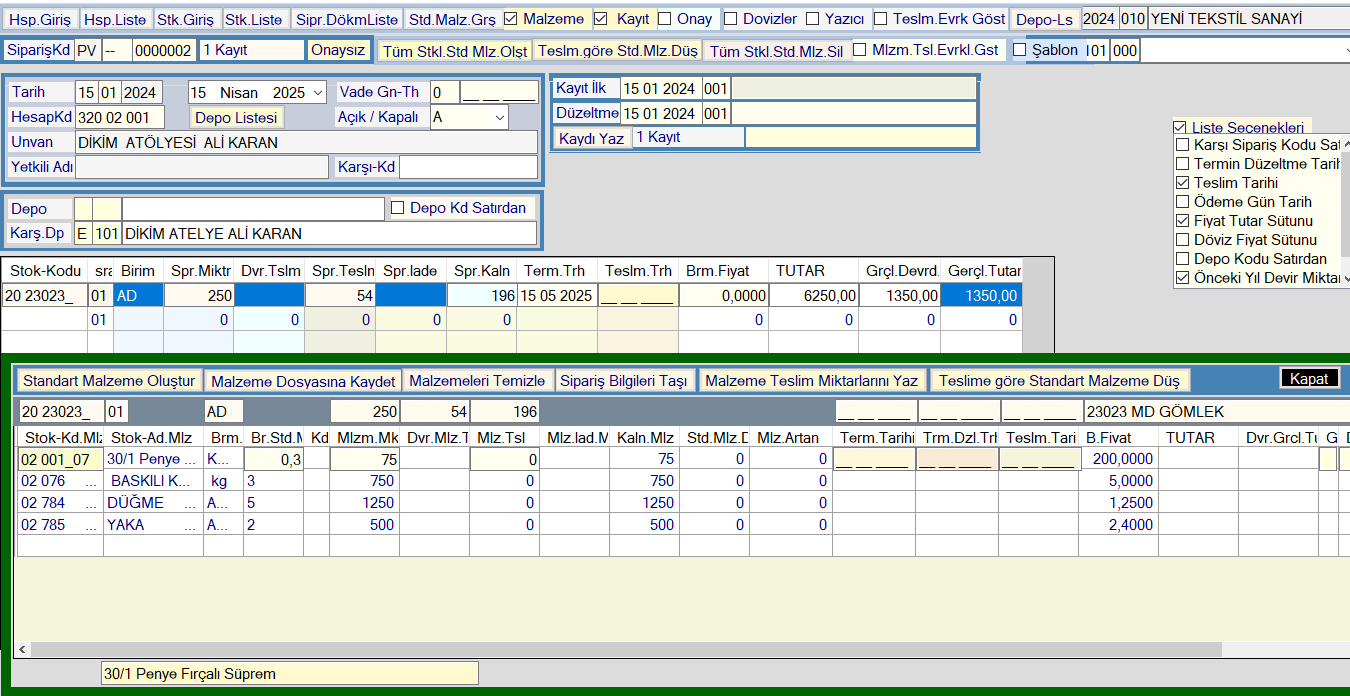Enable Döviz Fiyat Sütunu option
Viewport: 1350px width, 696px height.
point(1183,240)
